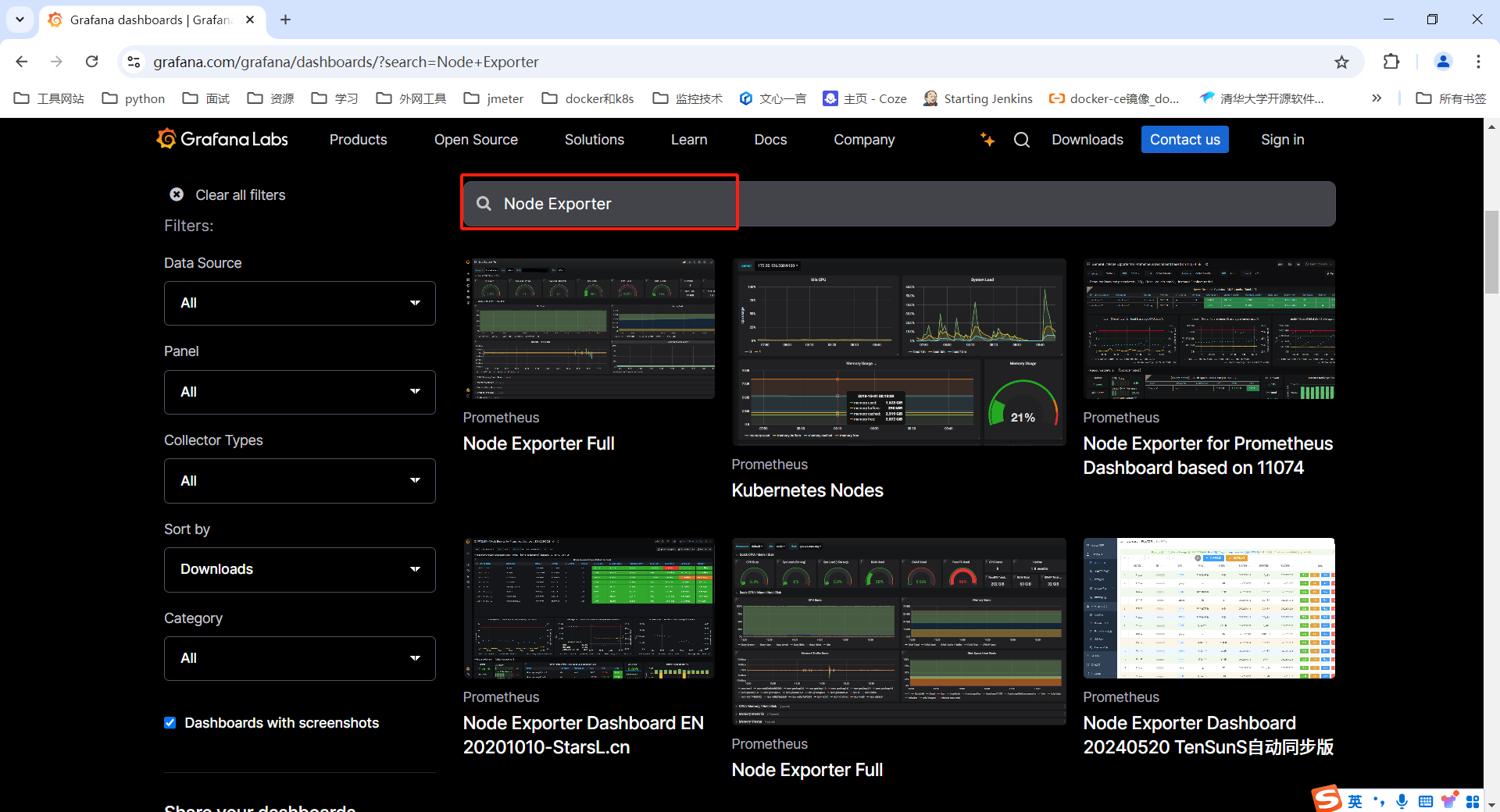Open the Company menu

pyautogui.click(x=864, y=140)
